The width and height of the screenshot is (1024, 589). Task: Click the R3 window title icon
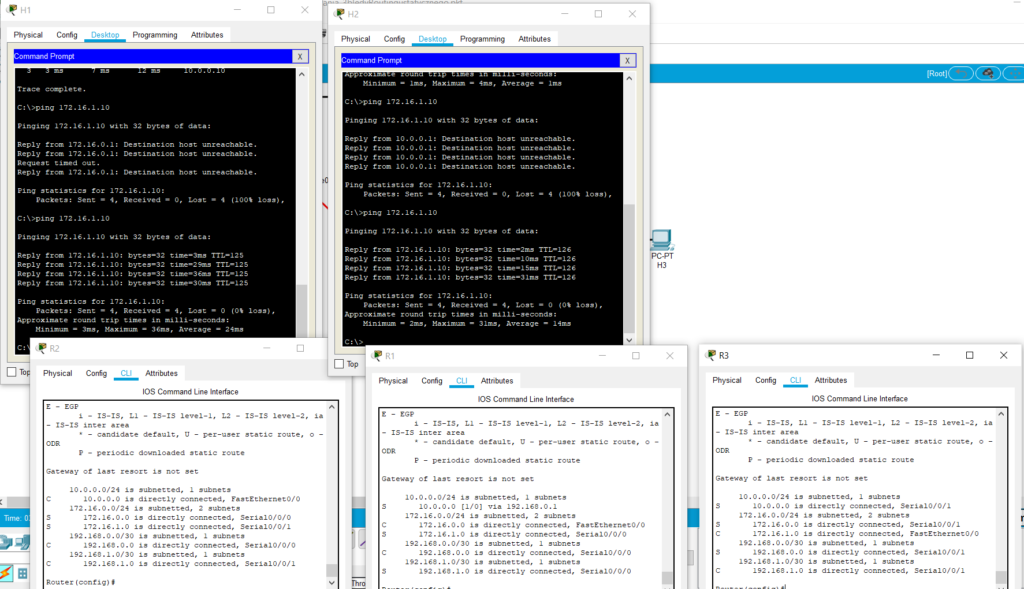[x=708, y=355]
